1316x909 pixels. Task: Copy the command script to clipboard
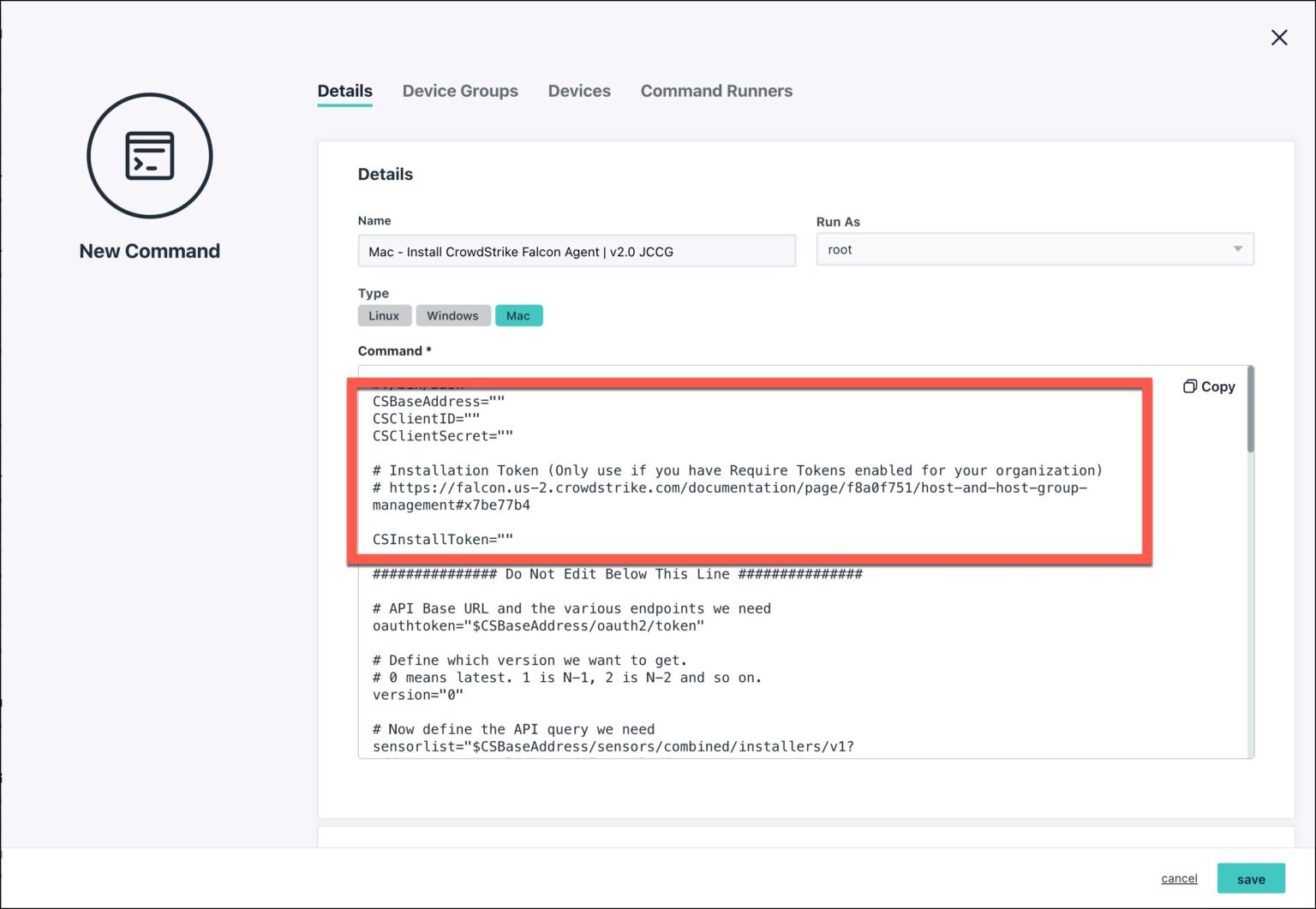pos(1208,386)
